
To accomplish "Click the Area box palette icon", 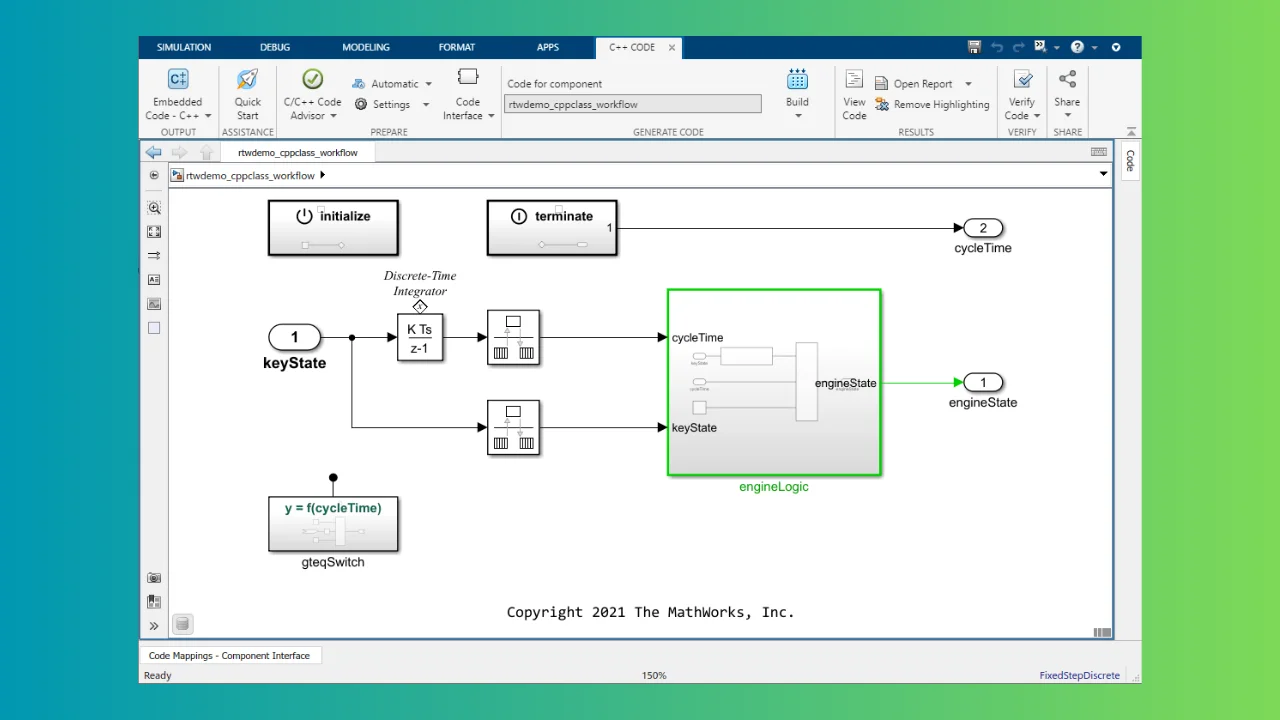I will pyautogui.click(x=154, y=328).
